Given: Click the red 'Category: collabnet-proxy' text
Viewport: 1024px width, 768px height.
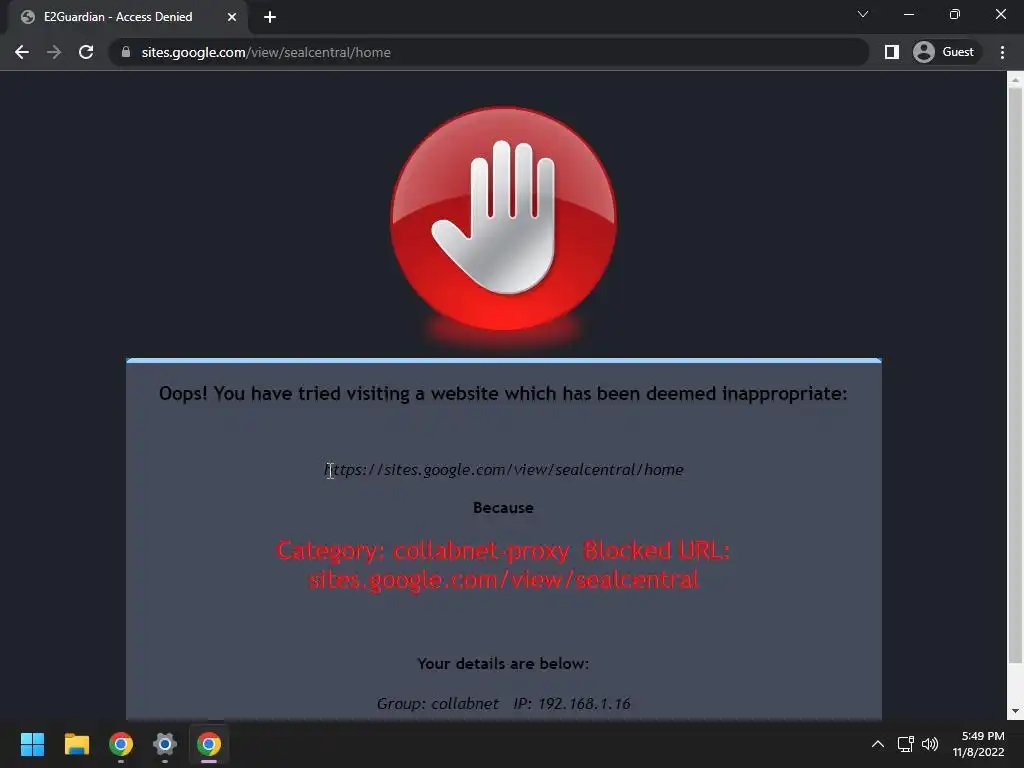Looking at the screenshot, I should [x=423, y=551].
